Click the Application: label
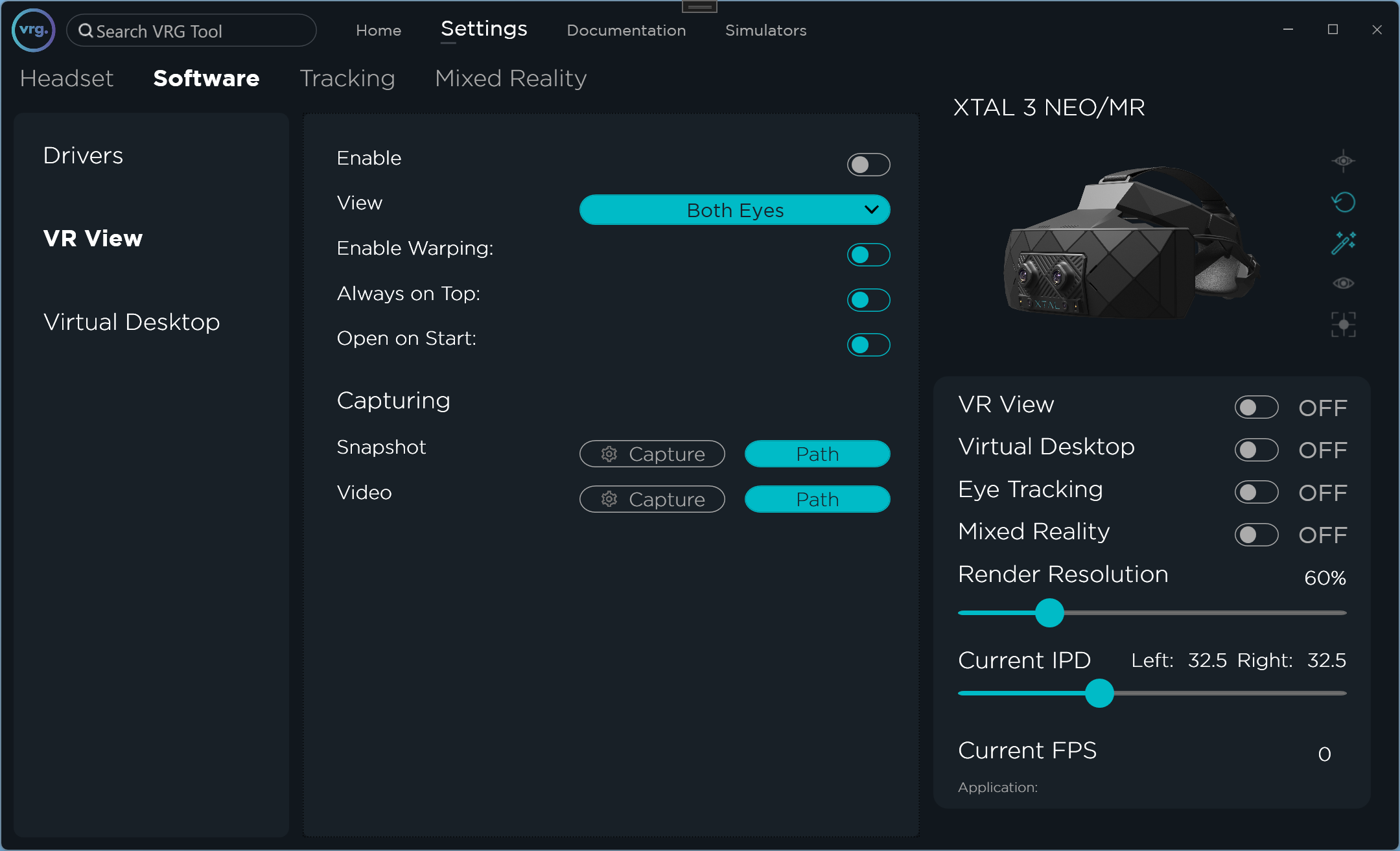This screenshot has height=851, width=1400. pos(997,787)
